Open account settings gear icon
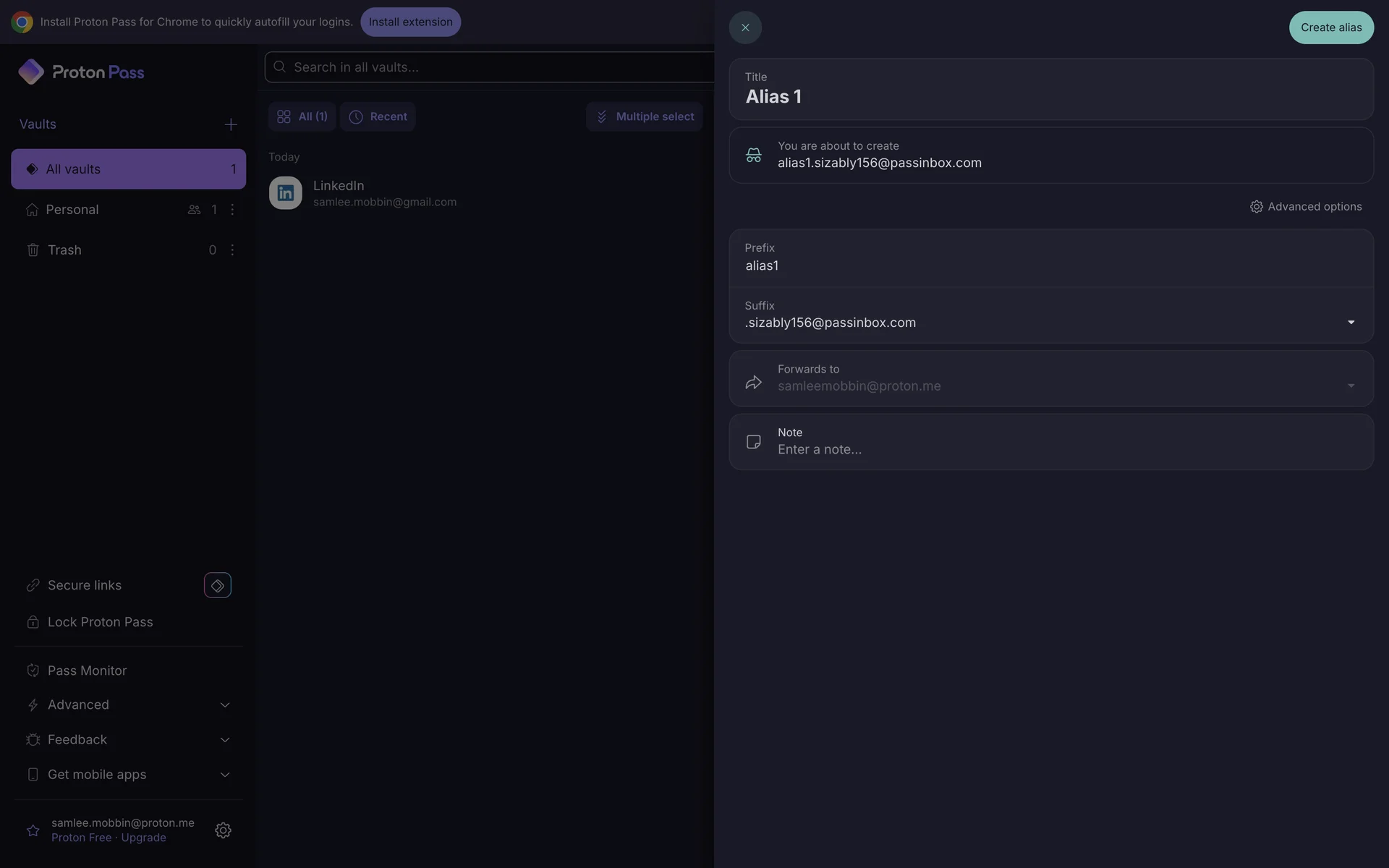Image resolution: width=1389 pixels, height=868 pixels. (223, 830)
